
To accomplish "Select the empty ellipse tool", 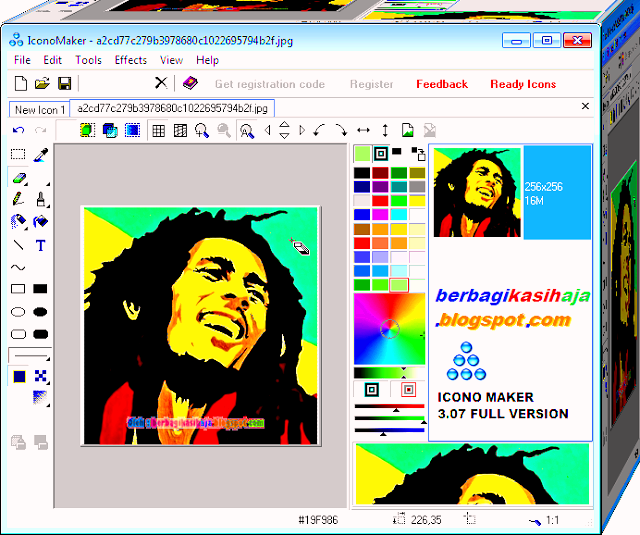I will click(x=18, y=312).
